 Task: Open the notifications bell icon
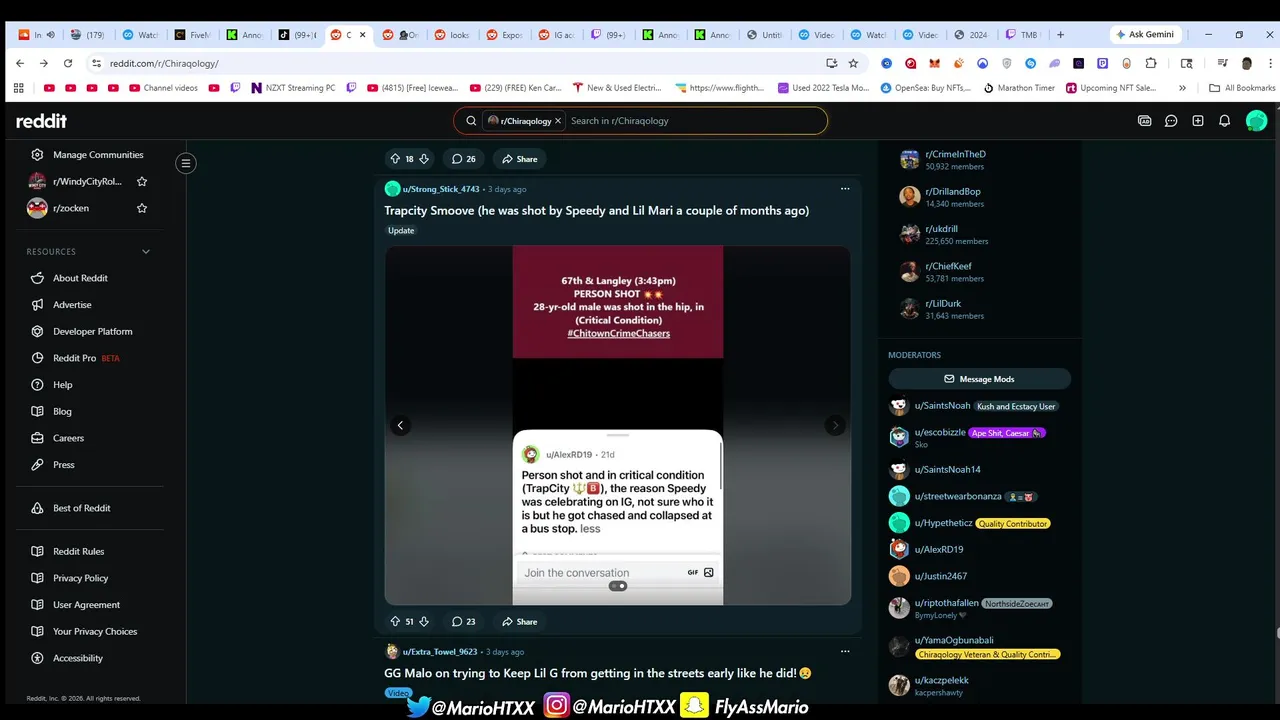1224,121
